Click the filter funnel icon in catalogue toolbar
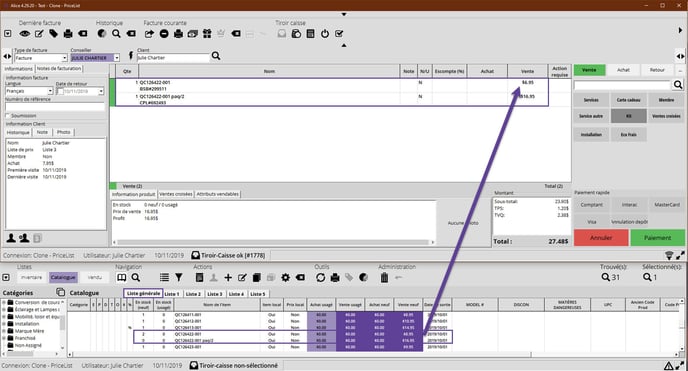 (x=179, y=278)
